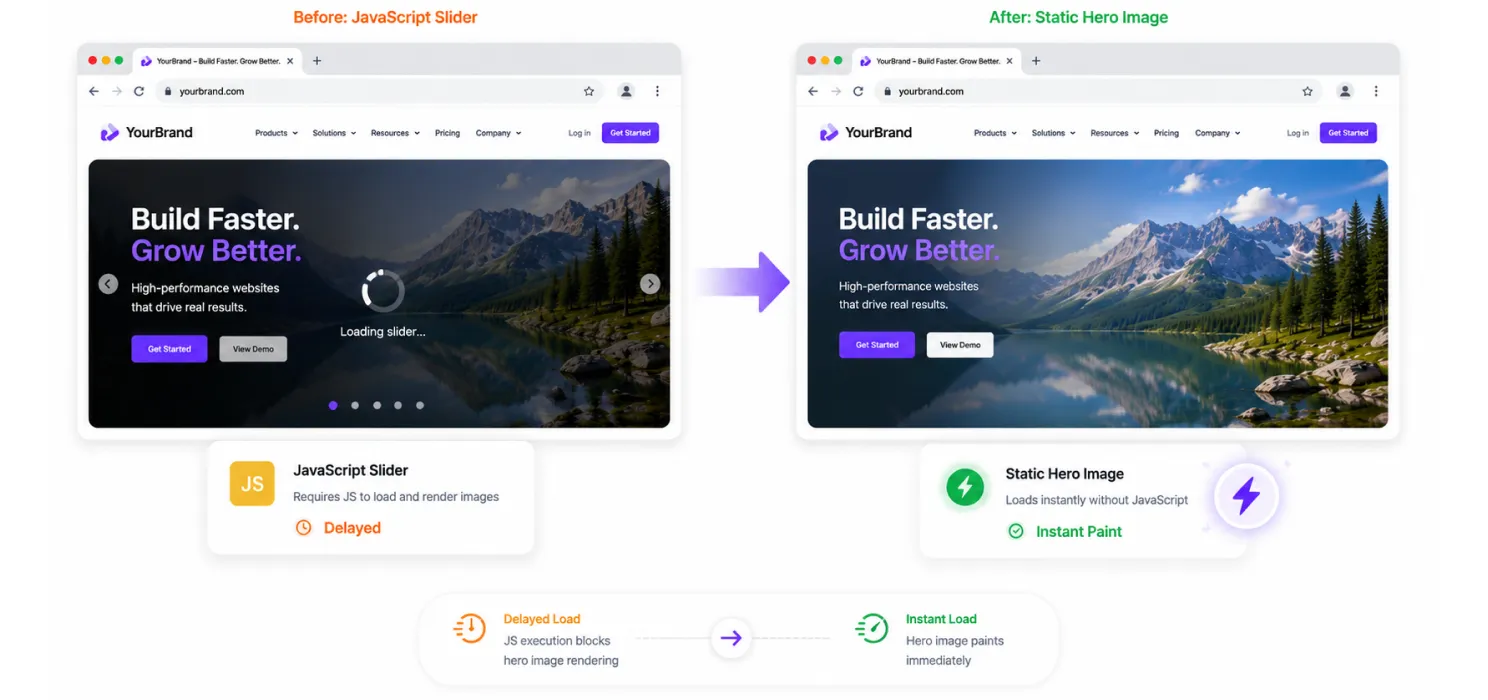Click the previous slide arrow on the slider

(108, 284)
